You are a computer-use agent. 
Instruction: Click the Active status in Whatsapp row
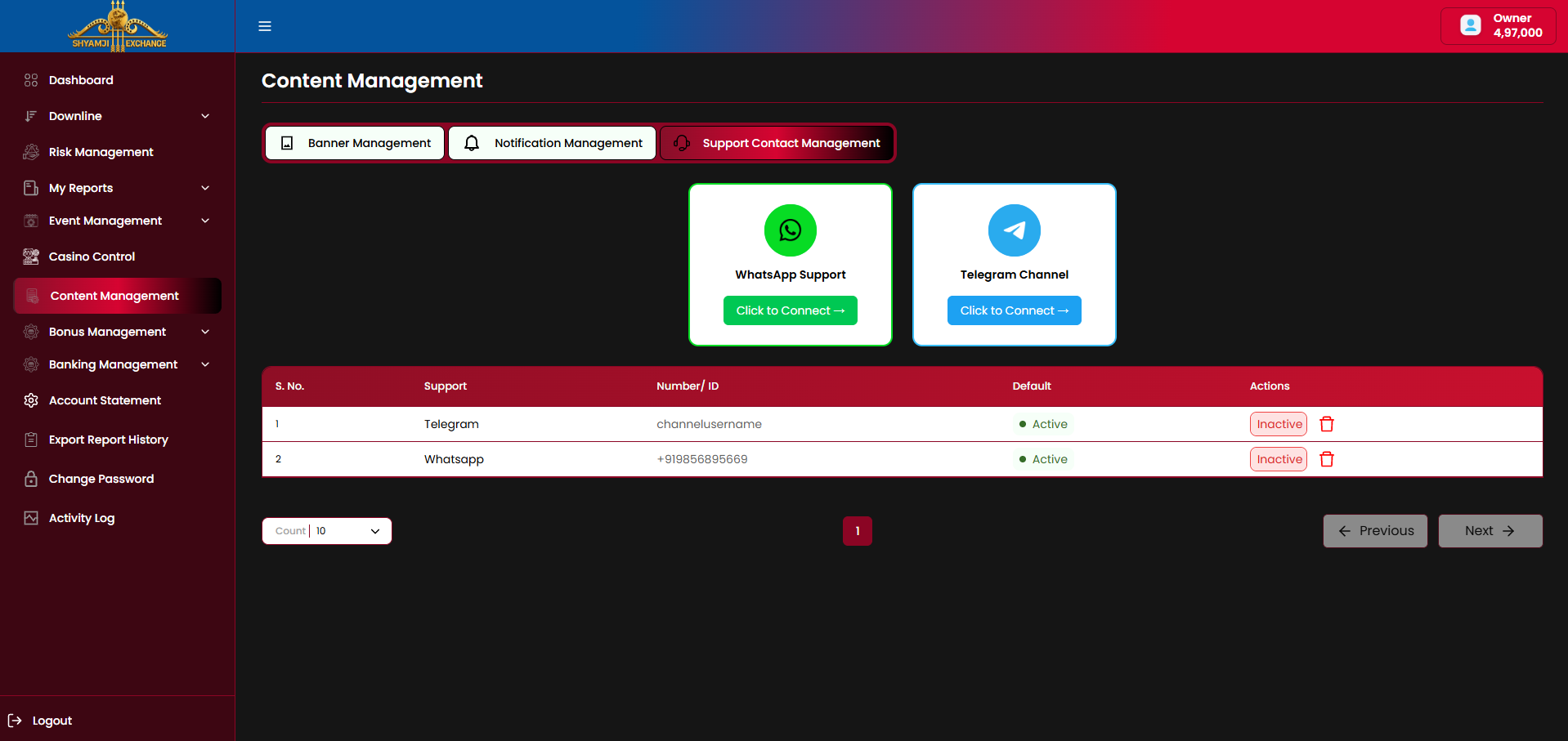pos(1043,459)
